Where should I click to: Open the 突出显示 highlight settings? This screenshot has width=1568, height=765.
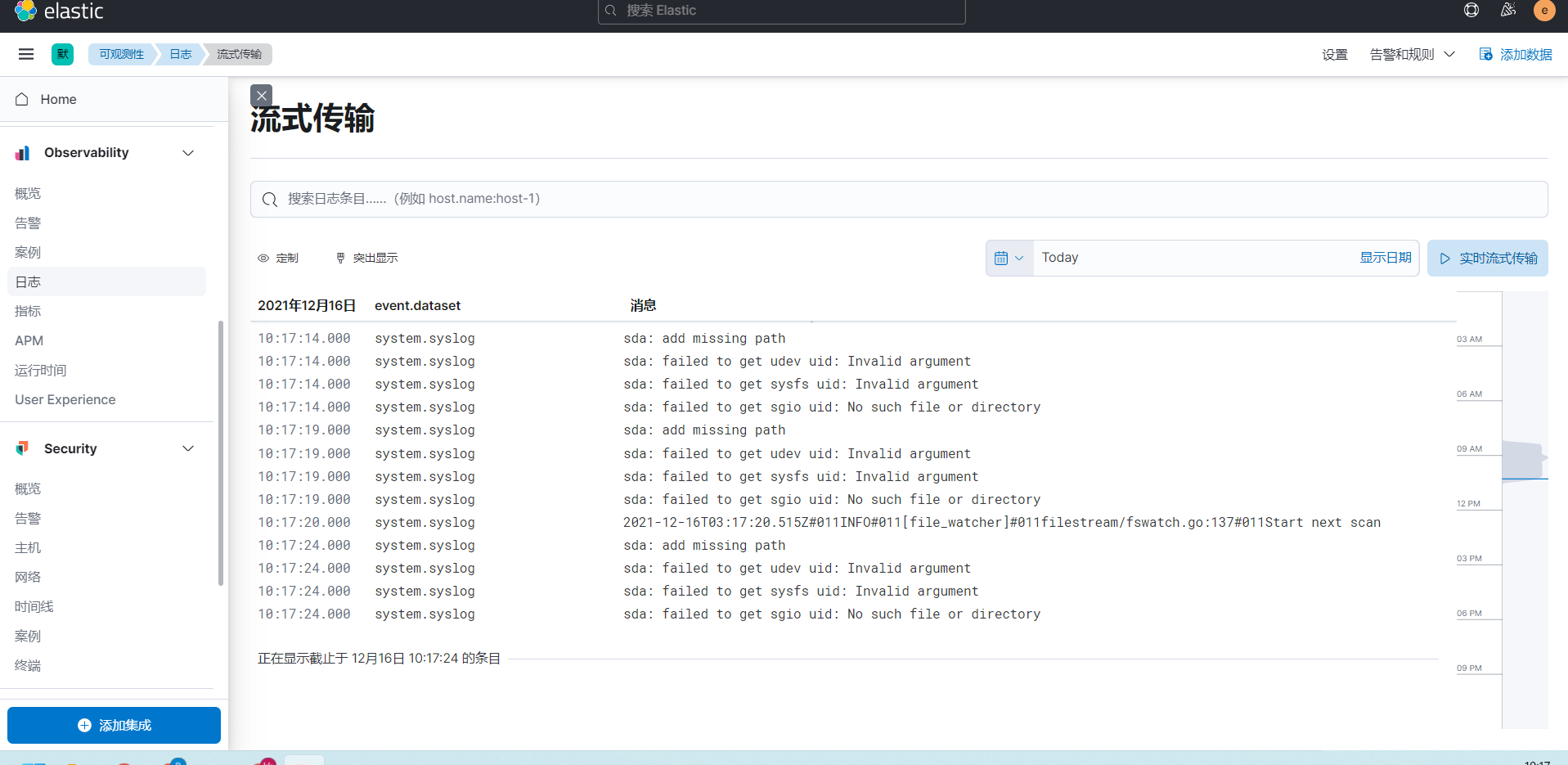coord(366,258)
